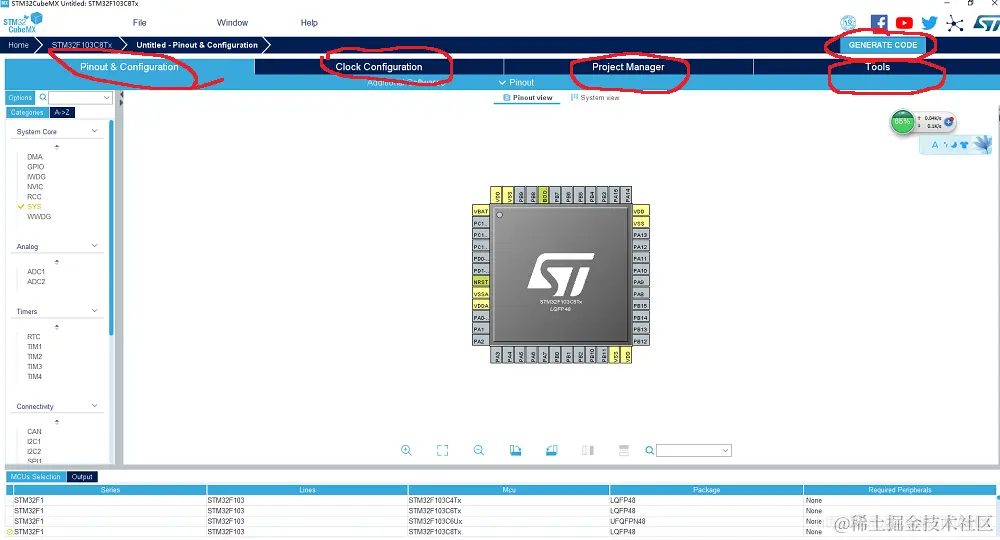Click sort arrow under Timers
The height and width of the screenshot is (540, 1000).
pos(57,326)
